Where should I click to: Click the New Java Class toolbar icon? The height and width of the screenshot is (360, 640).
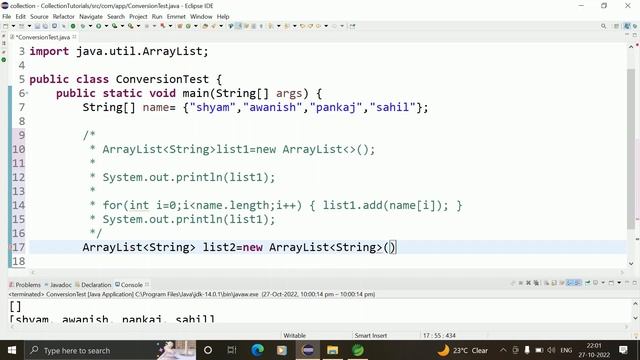pos(188,26)
